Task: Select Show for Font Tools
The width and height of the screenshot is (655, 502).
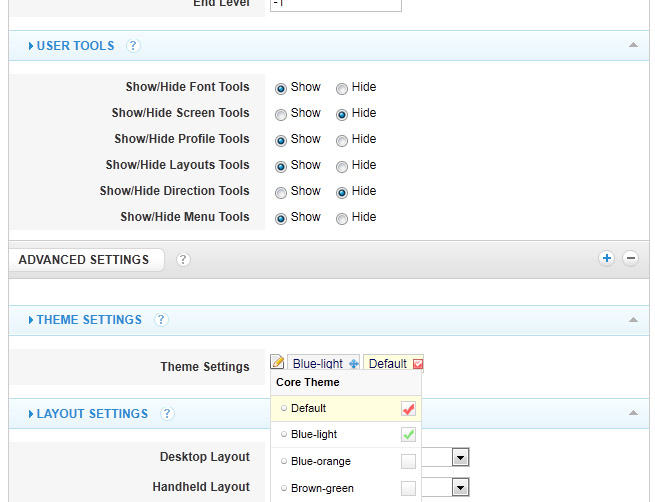Action: click(281, 89)
